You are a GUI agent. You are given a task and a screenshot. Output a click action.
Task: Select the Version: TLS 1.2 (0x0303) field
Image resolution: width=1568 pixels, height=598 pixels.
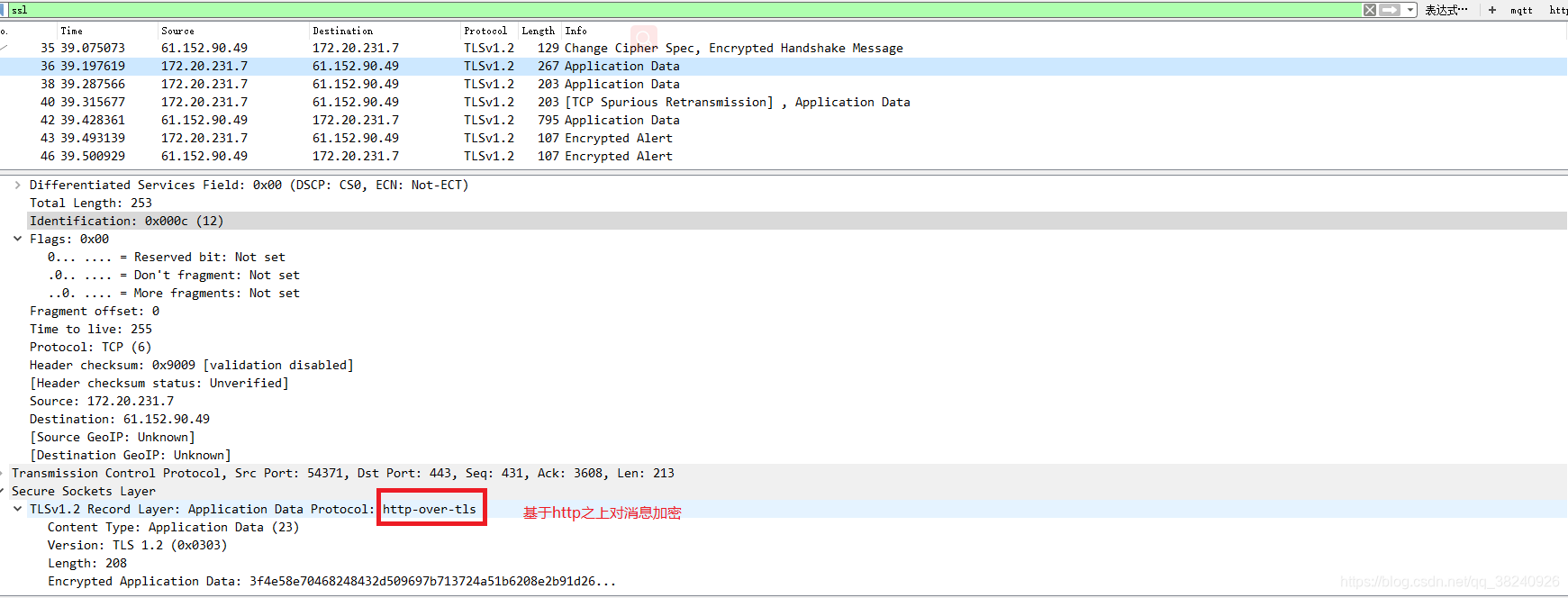[x=137, y=545]
